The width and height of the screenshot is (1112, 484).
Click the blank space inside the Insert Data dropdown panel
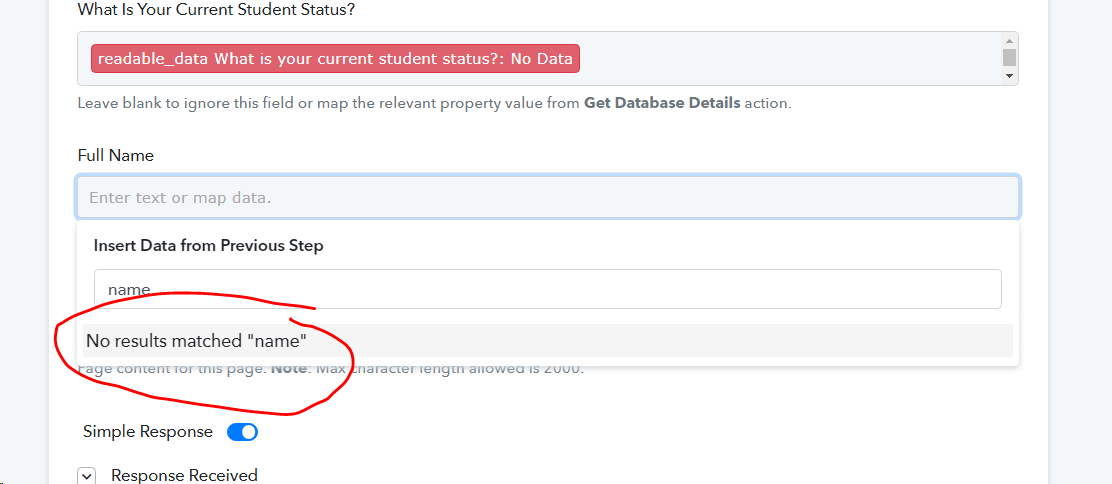(x=638, y=246)
